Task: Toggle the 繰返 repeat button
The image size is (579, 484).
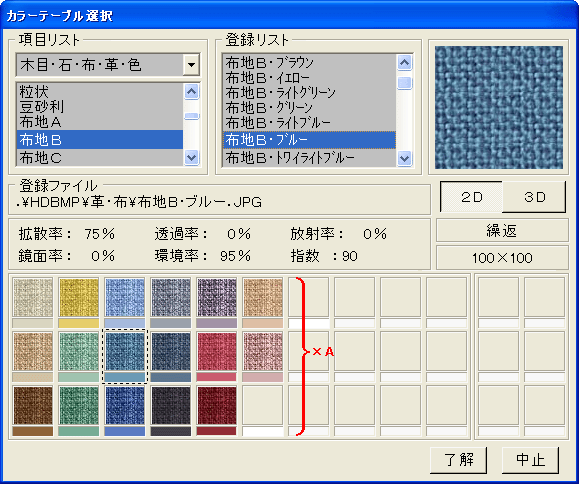Action: (502, 231)
